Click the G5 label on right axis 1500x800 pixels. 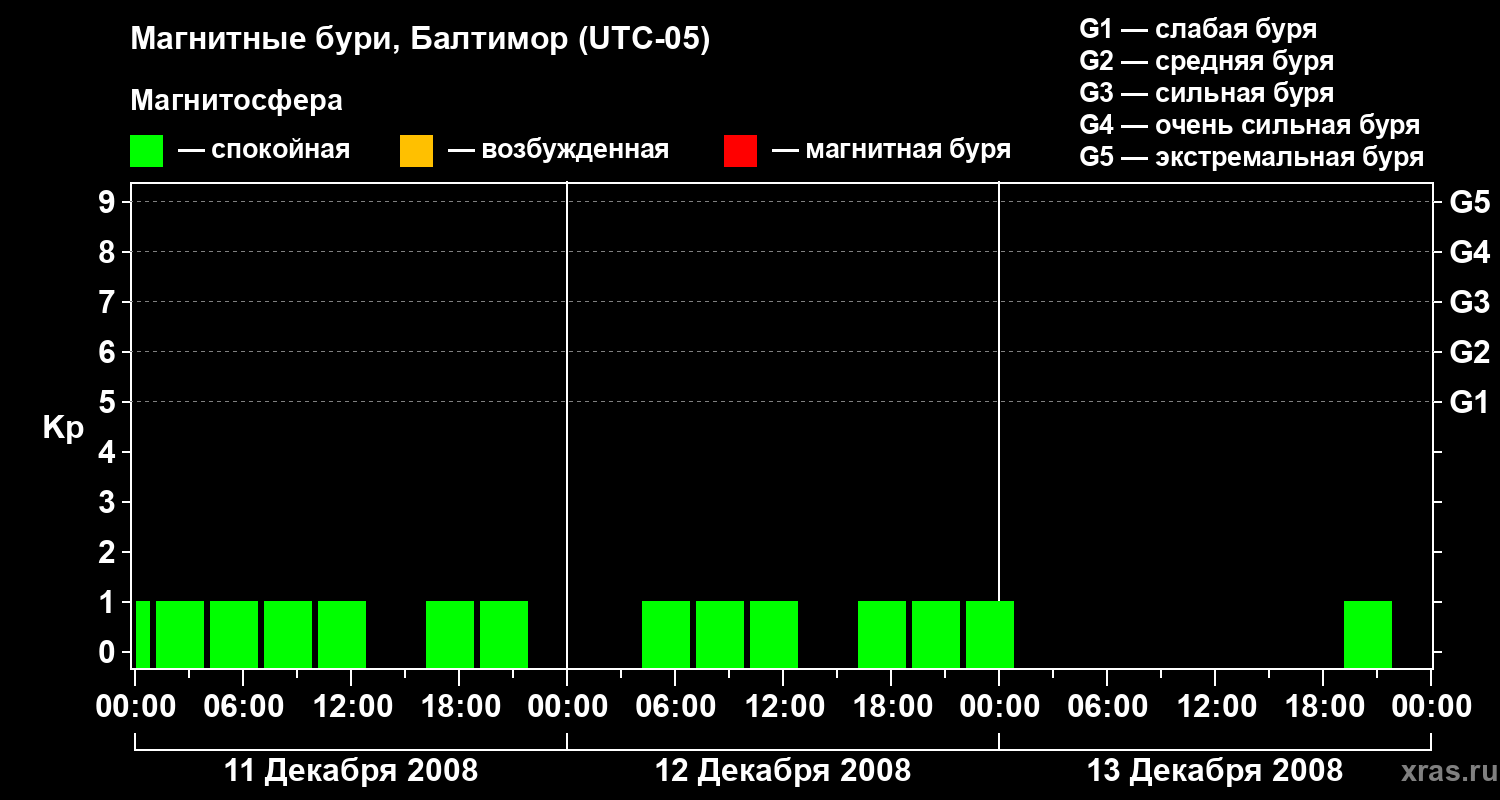[x=1469, y=203]
